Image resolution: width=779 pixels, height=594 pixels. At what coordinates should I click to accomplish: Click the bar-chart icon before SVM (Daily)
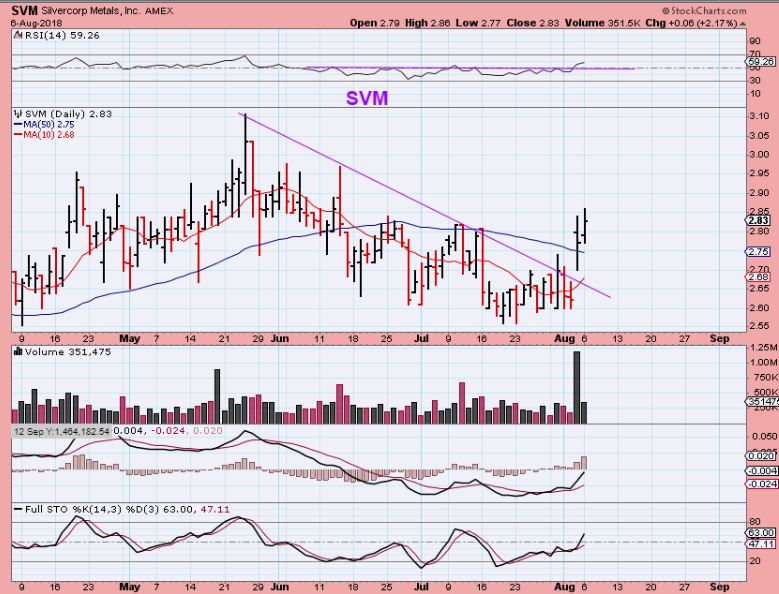[18, 114]
